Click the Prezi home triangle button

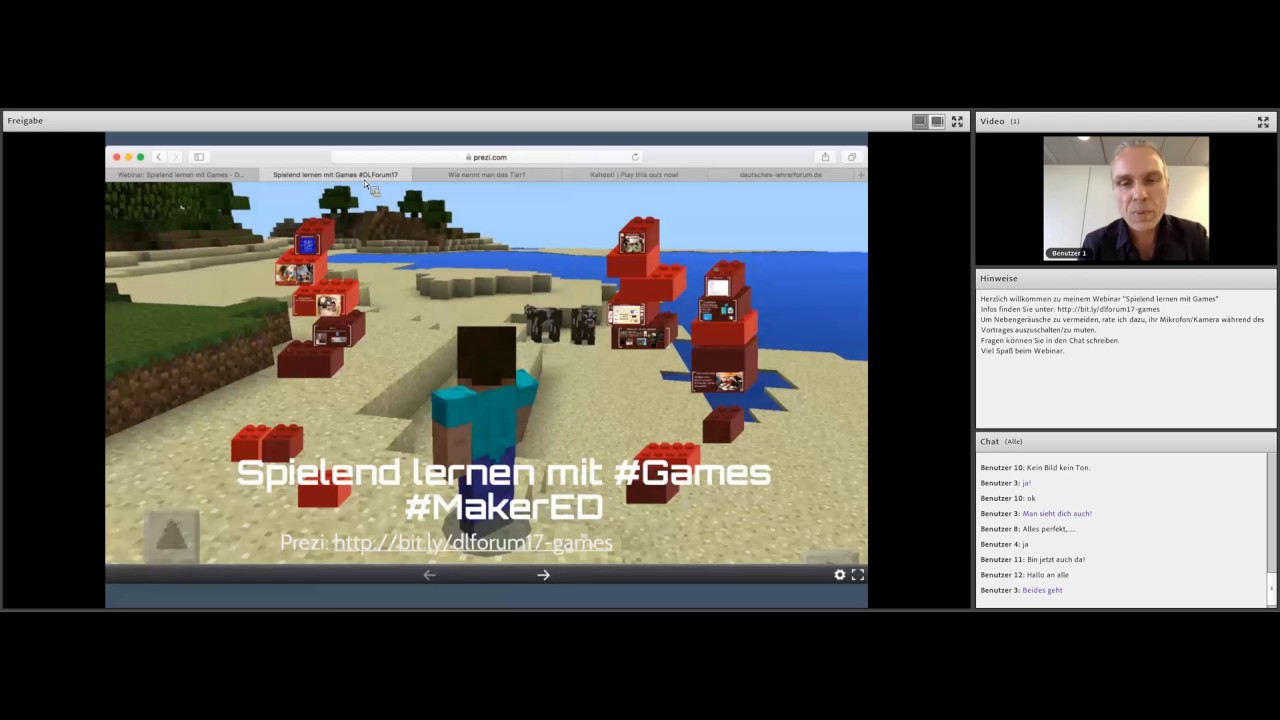tap(172, 537)
